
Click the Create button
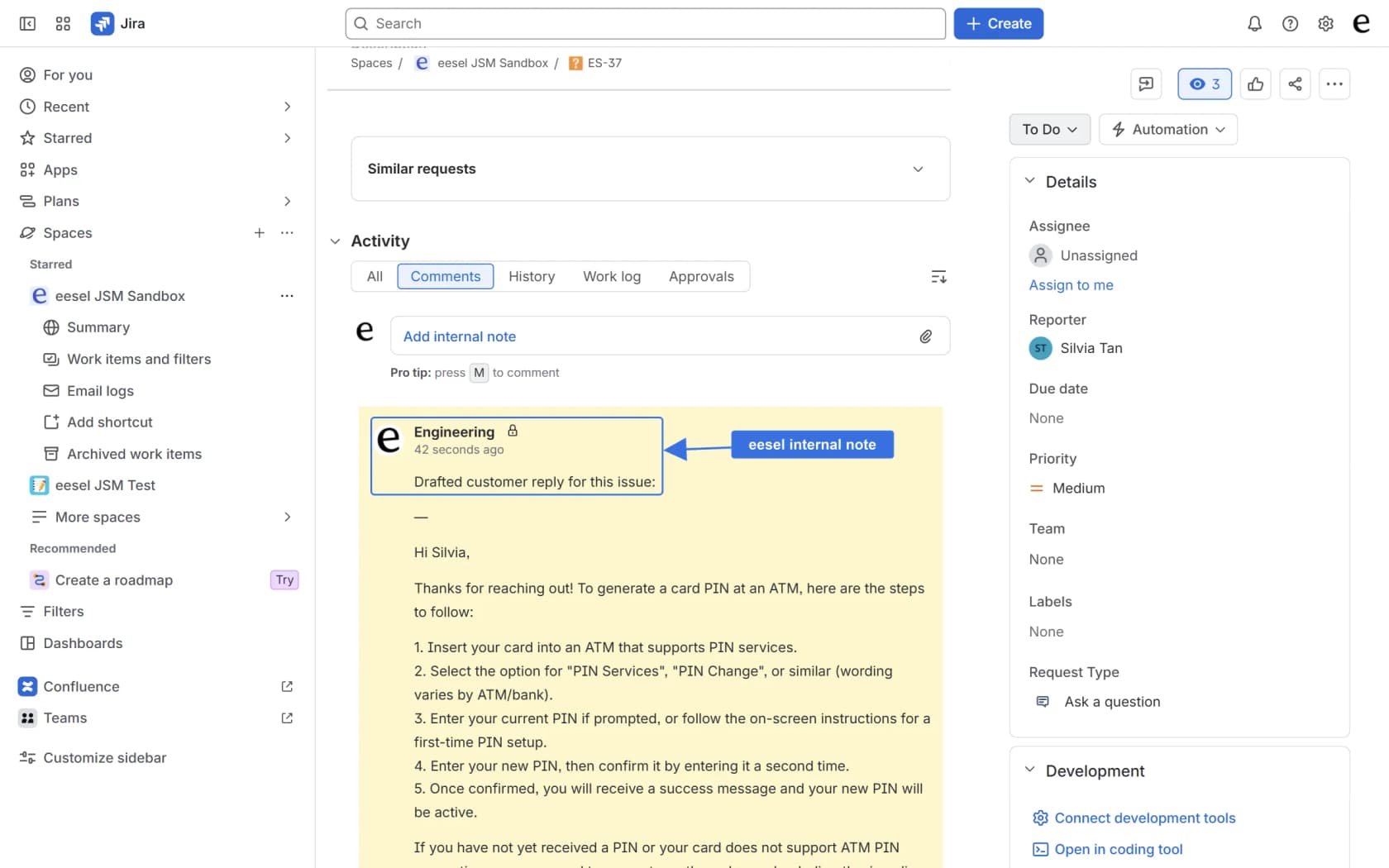(998, 24)
